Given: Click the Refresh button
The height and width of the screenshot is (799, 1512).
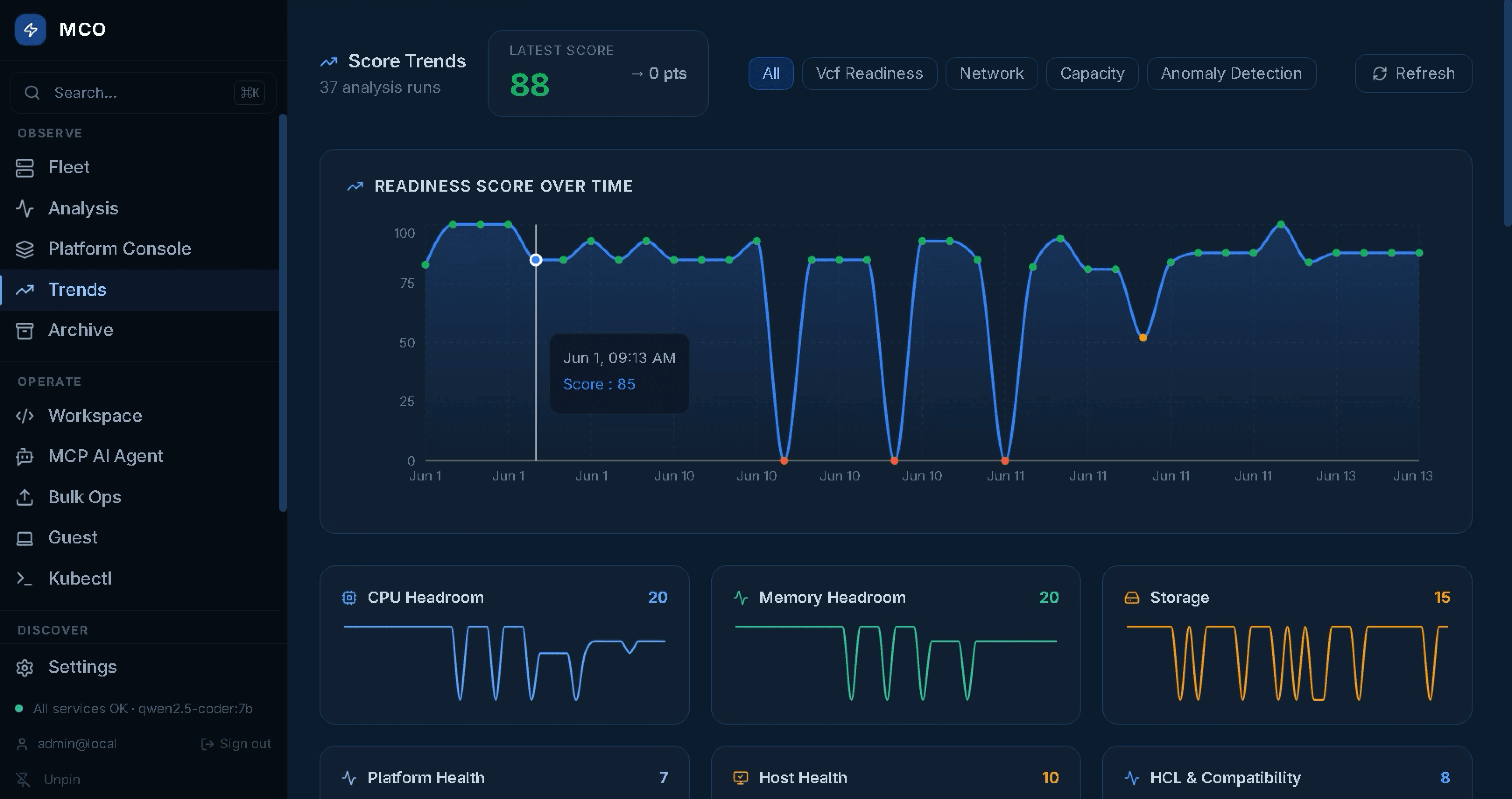Looking at the screenshot, I should (x=1414, y=74).
